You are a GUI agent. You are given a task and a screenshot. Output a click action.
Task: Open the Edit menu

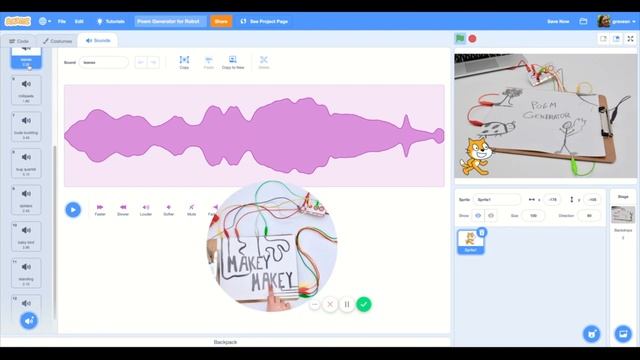[x=79, y=21]
